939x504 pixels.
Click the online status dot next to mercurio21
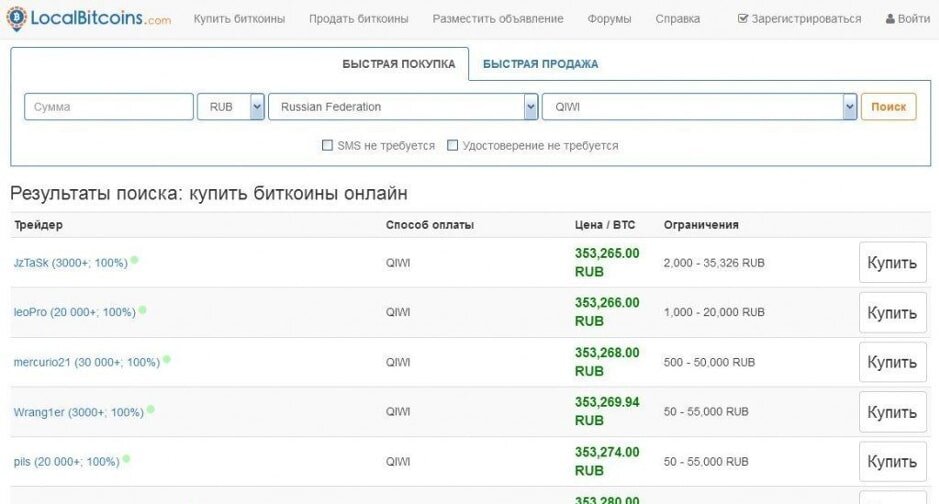click(x=167, y=360)
